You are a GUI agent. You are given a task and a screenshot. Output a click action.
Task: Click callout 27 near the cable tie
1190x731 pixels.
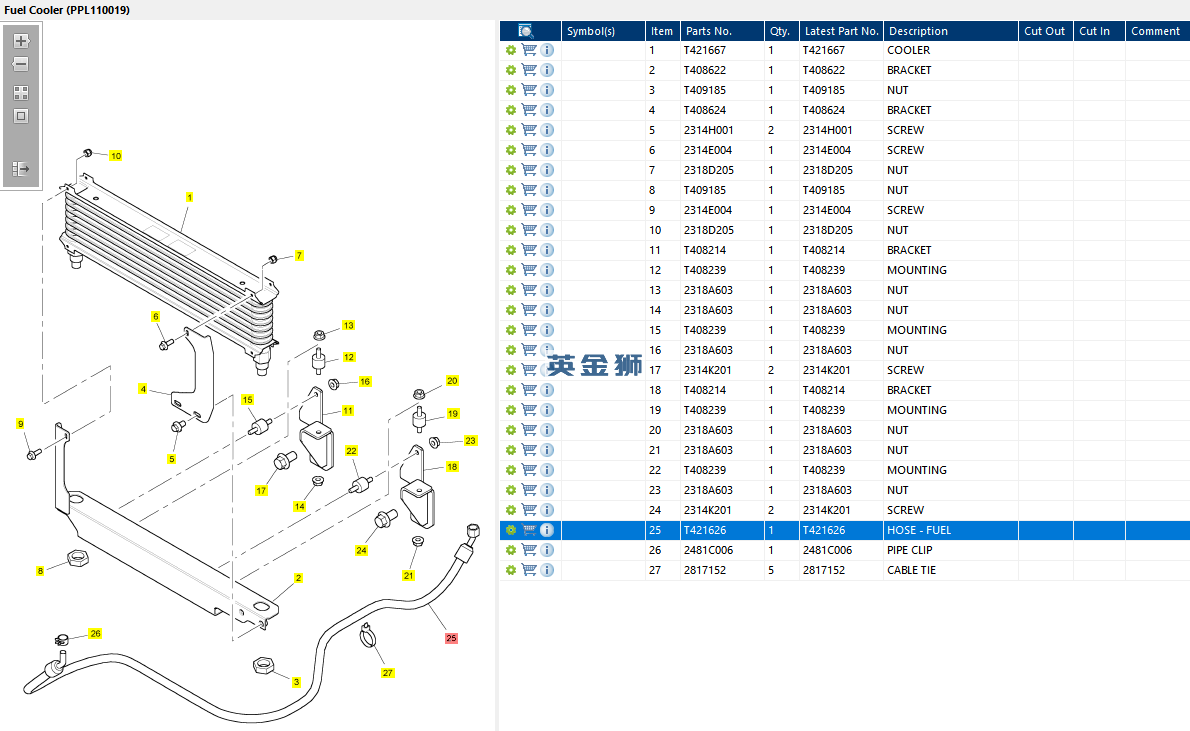[x=388, y=673]
